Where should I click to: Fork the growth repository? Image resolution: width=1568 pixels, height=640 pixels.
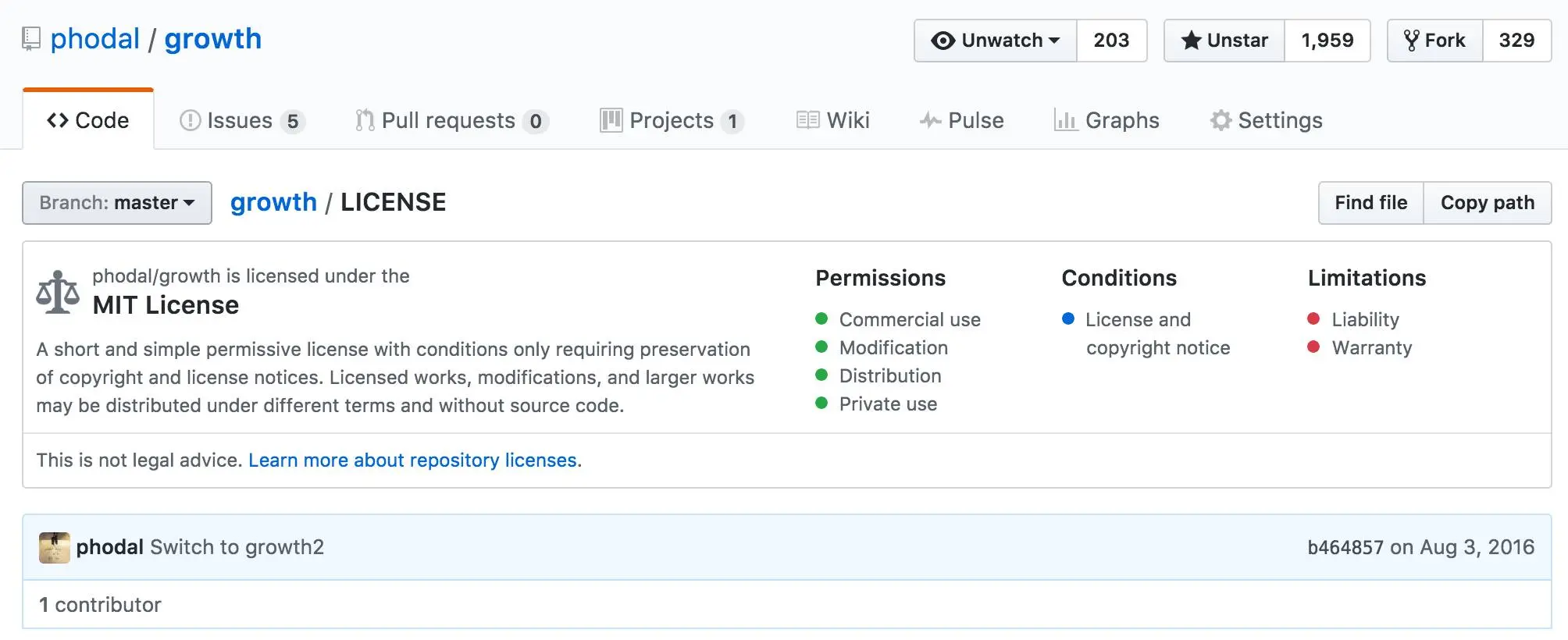(1434, 41)
